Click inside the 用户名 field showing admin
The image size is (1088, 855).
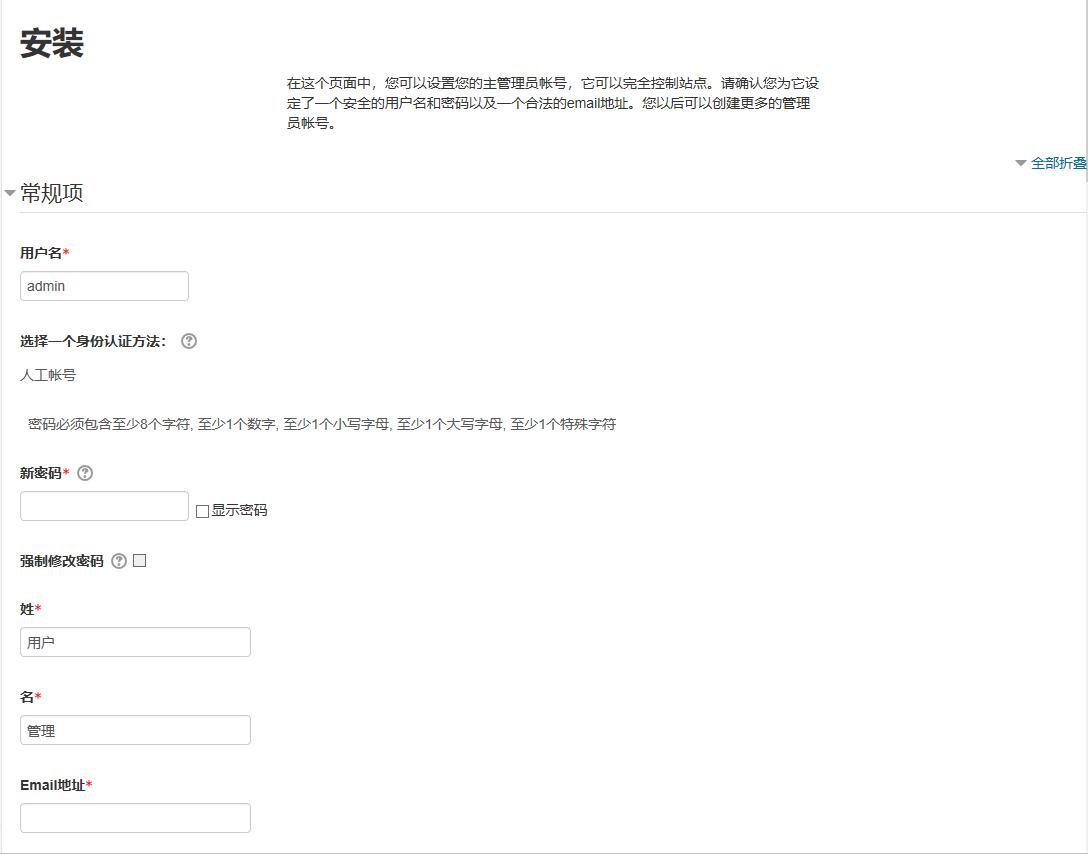[x=104, y=285]
